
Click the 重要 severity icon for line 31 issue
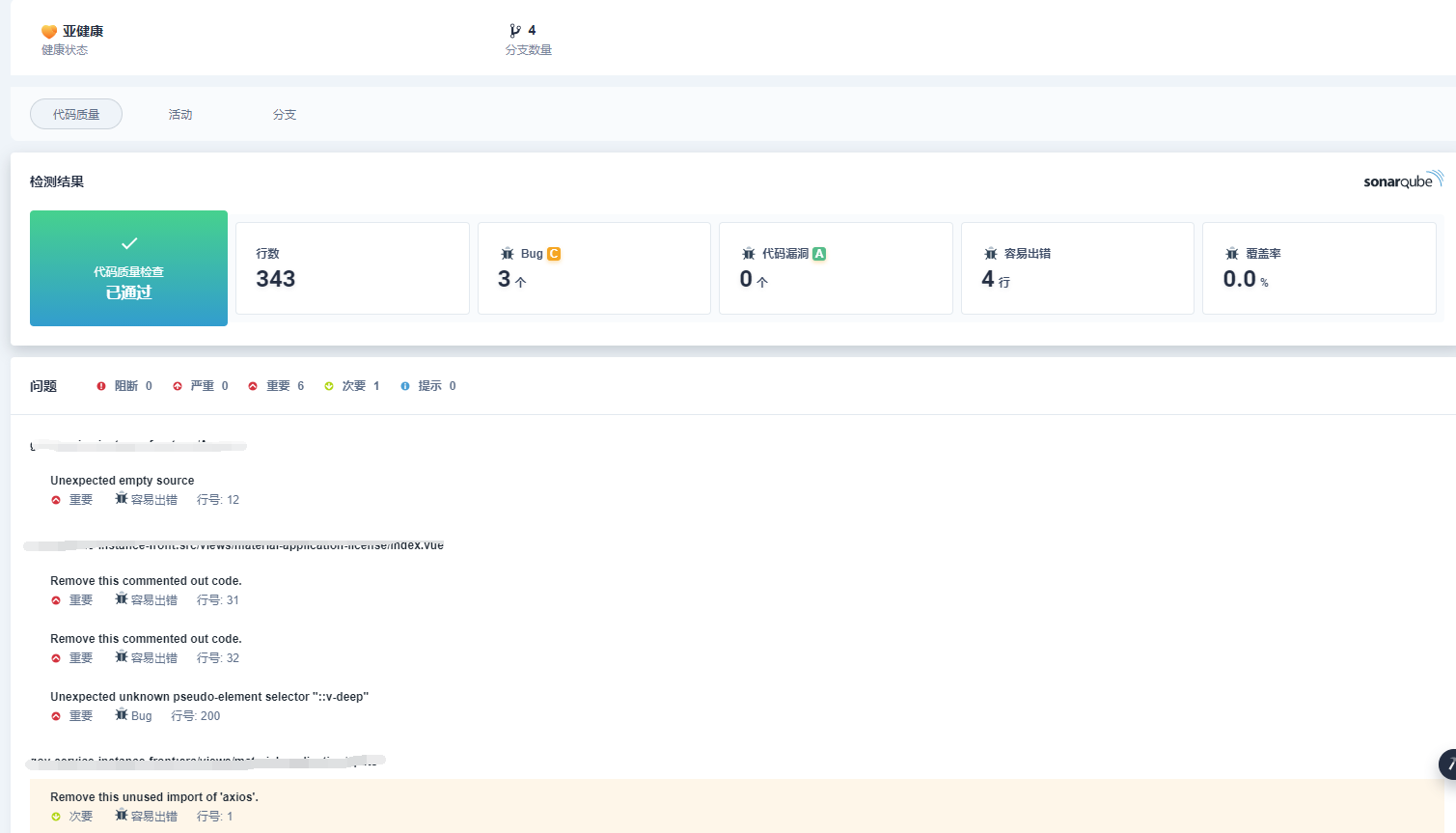(56, 600)
